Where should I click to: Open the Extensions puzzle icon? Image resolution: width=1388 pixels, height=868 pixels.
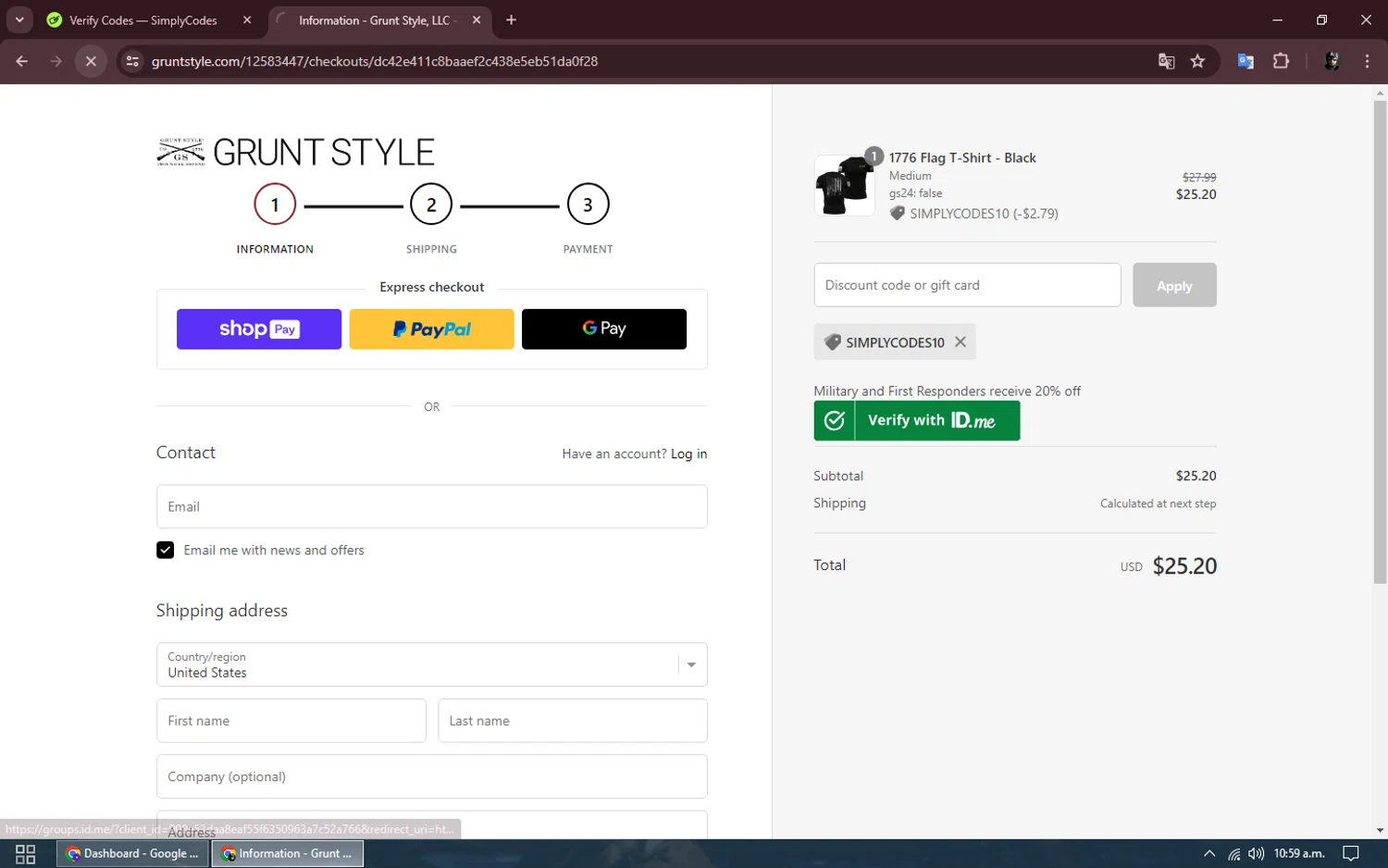(x=1281, y=61)
